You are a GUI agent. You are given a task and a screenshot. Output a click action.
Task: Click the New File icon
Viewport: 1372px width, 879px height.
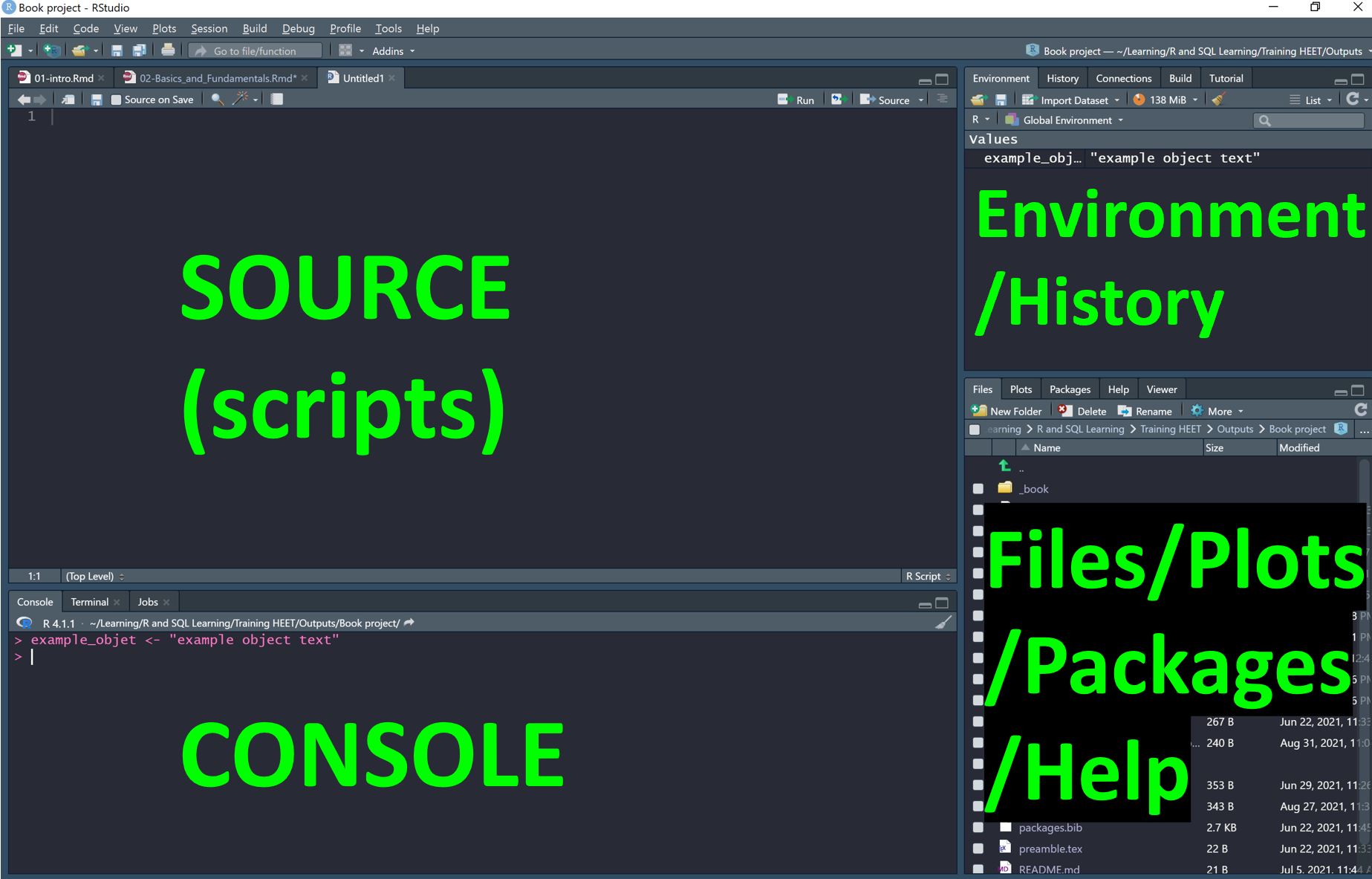14,51
